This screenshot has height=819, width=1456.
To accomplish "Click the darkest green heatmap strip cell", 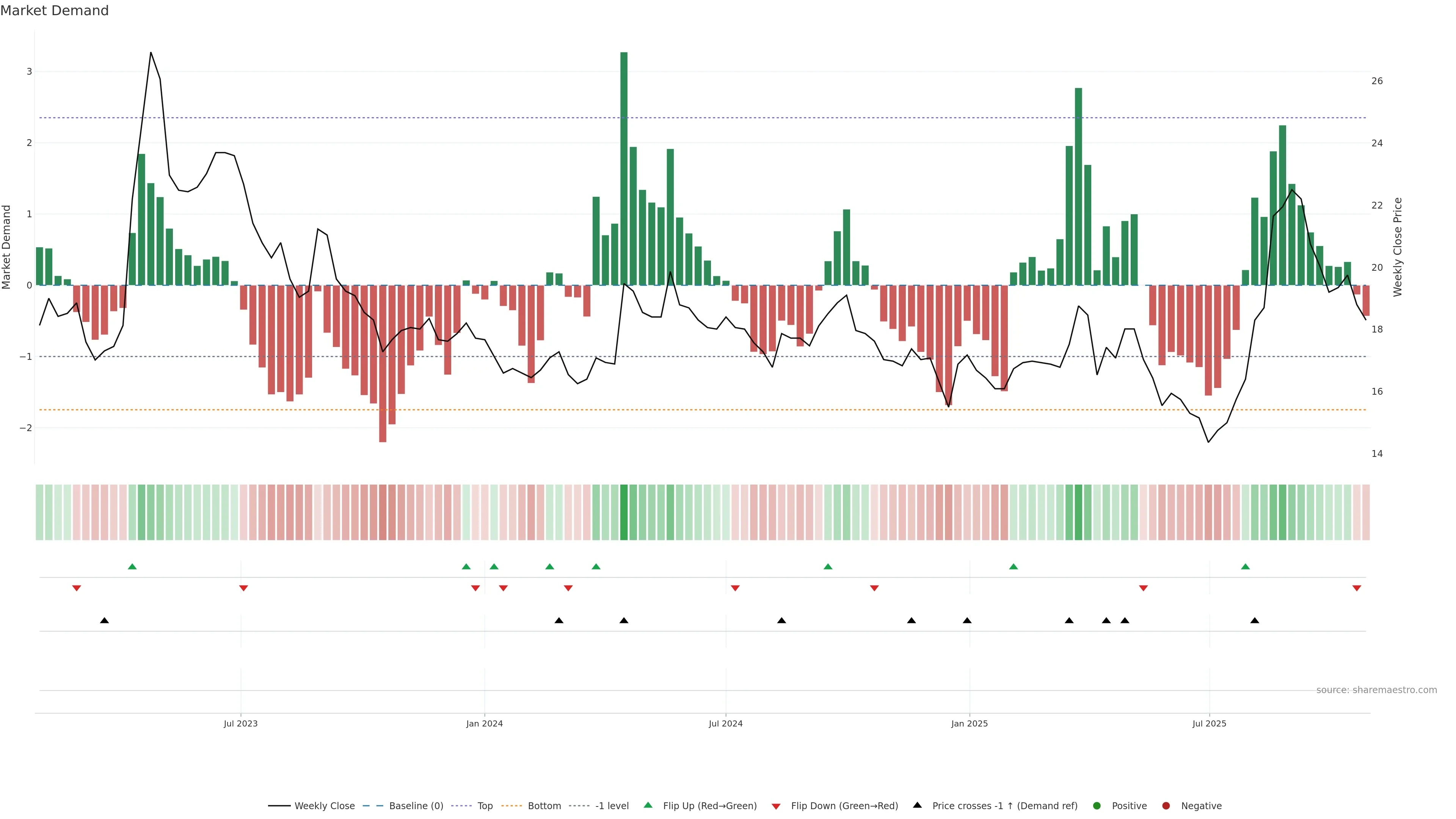I will (x=624, y=512).
